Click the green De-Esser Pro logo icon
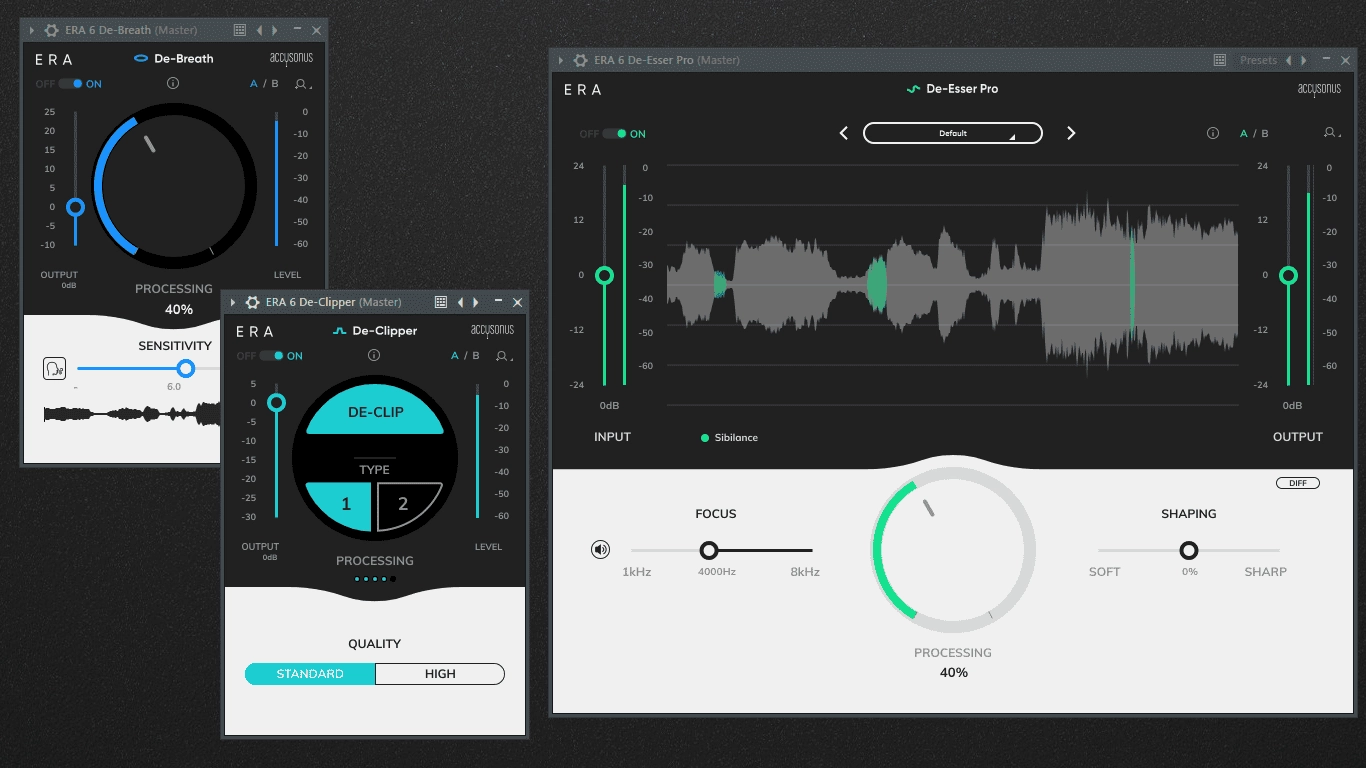The height and width of the screenshot is (768, 1366). (x=913, y=89)
